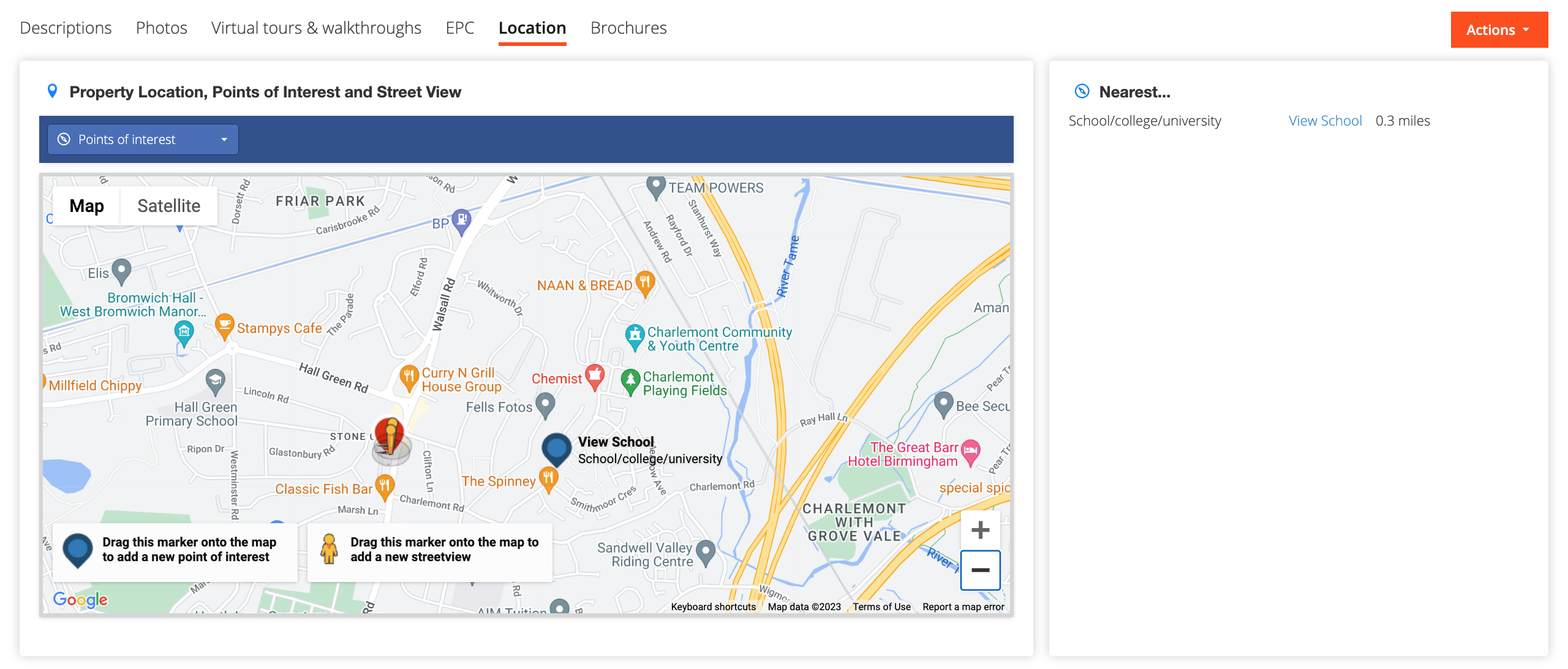Viewport: 1568px width, 669px height.
Task: Click the Curry N Grill restaurant pin
Action: click(409, 378)
